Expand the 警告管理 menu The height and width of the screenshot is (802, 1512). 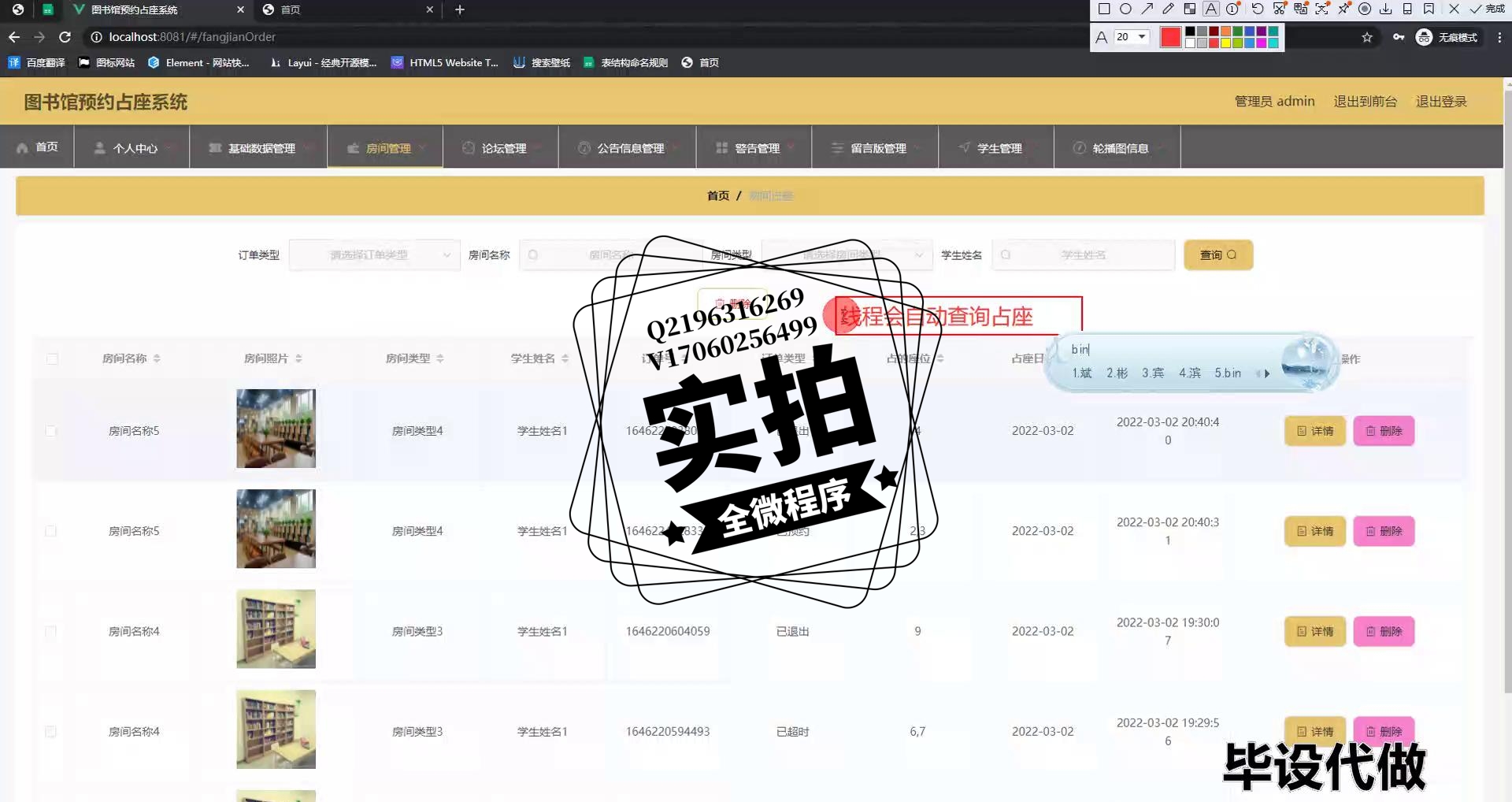[754, 147]
